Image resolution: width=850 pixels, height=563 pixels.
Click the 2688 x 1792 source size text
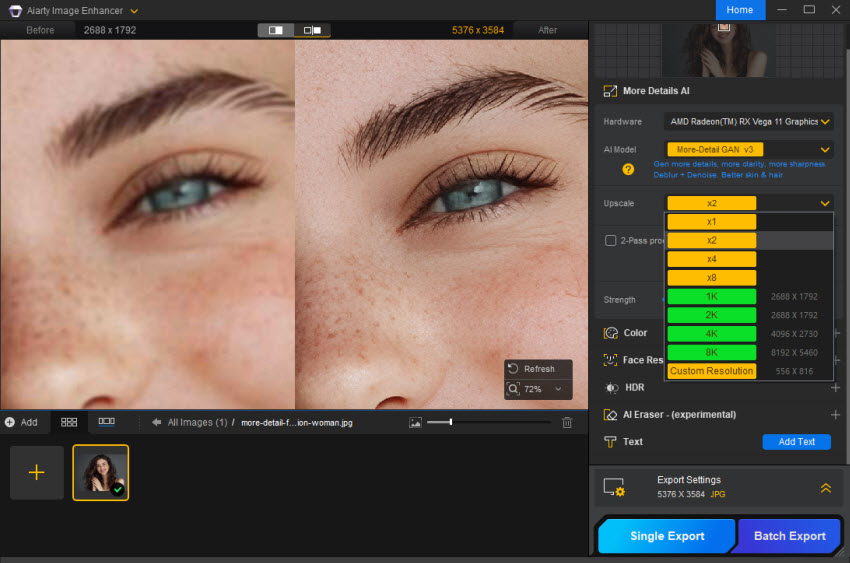(110, 30)
